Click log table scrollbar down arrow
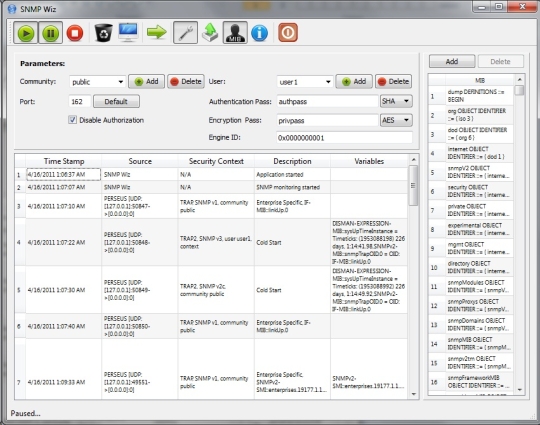The width and height of the screenshot is (540, 425). click(414, 394)
